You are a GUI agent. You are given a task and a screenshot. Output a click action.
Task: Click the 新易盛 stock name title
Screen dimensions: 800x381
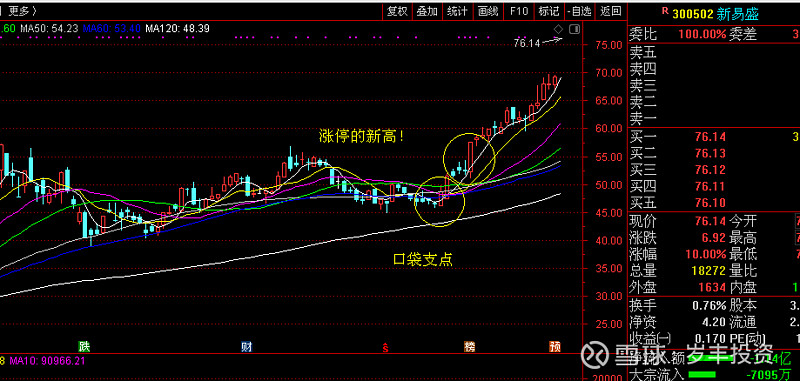tap(738, 13)
